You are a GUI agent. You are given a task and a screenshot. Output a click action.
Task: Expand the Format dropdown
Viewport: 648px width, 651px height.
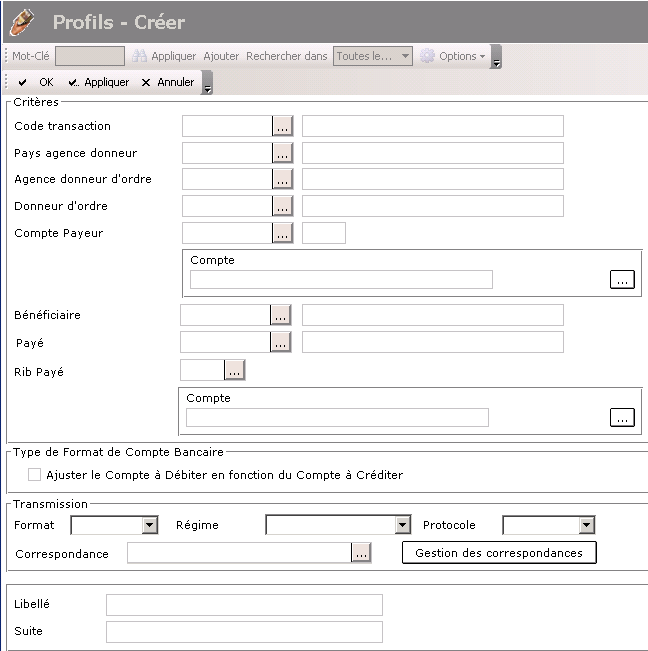click(150, 525)
